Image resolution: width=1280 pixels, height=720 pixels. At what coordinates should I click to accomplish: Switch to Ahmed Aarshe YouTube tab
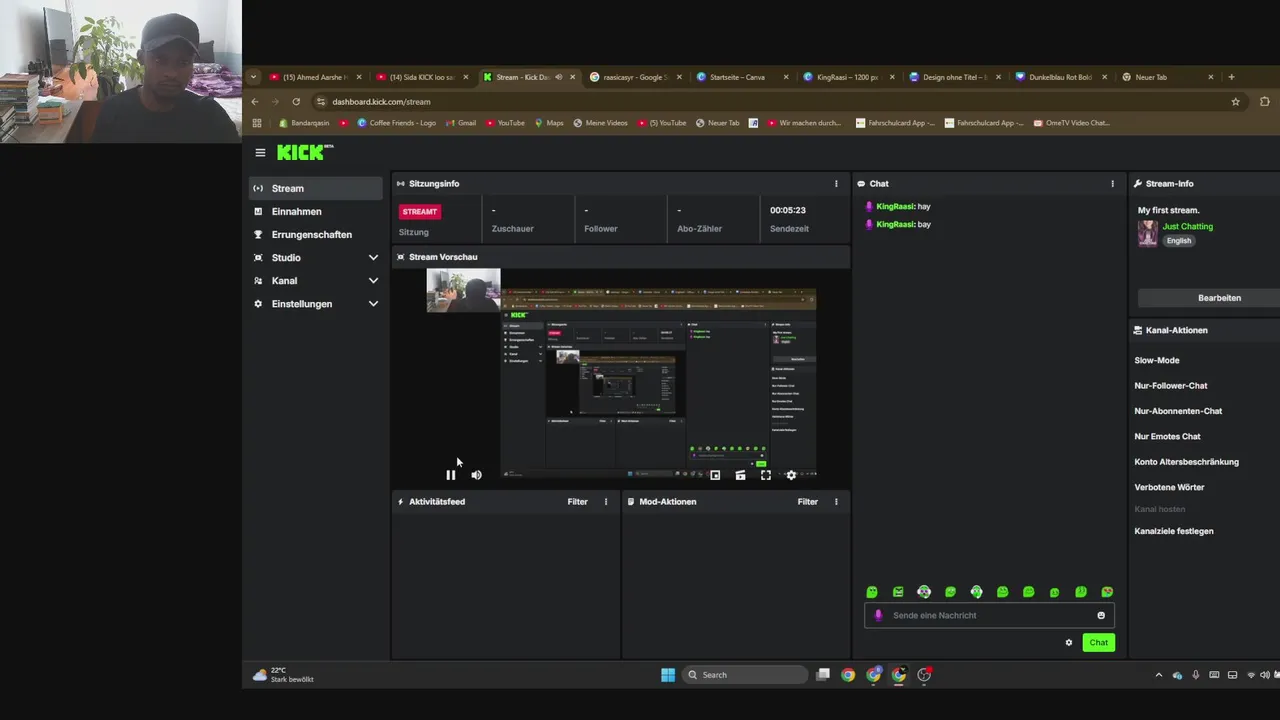coord(316,77)
